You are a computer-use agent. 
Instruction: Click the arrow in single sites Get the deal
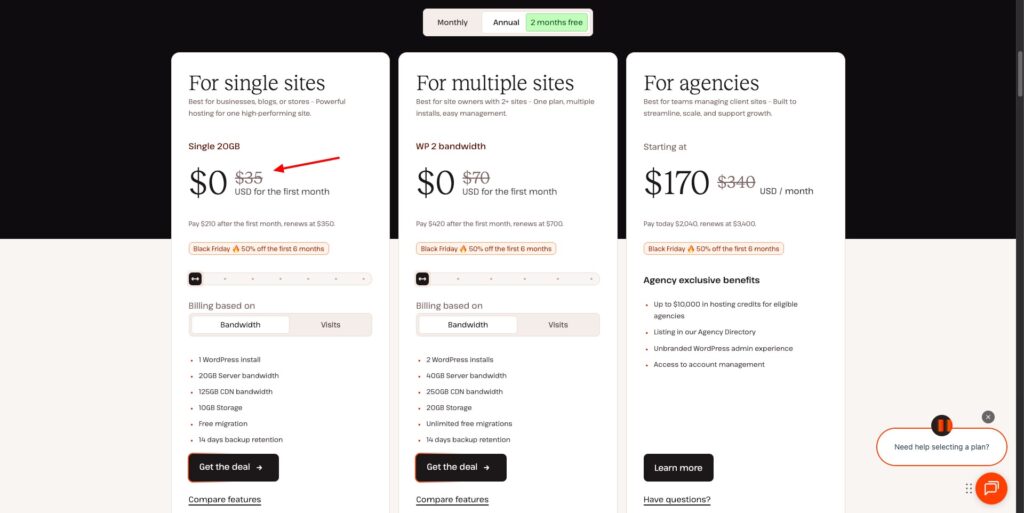click(259, 467)
